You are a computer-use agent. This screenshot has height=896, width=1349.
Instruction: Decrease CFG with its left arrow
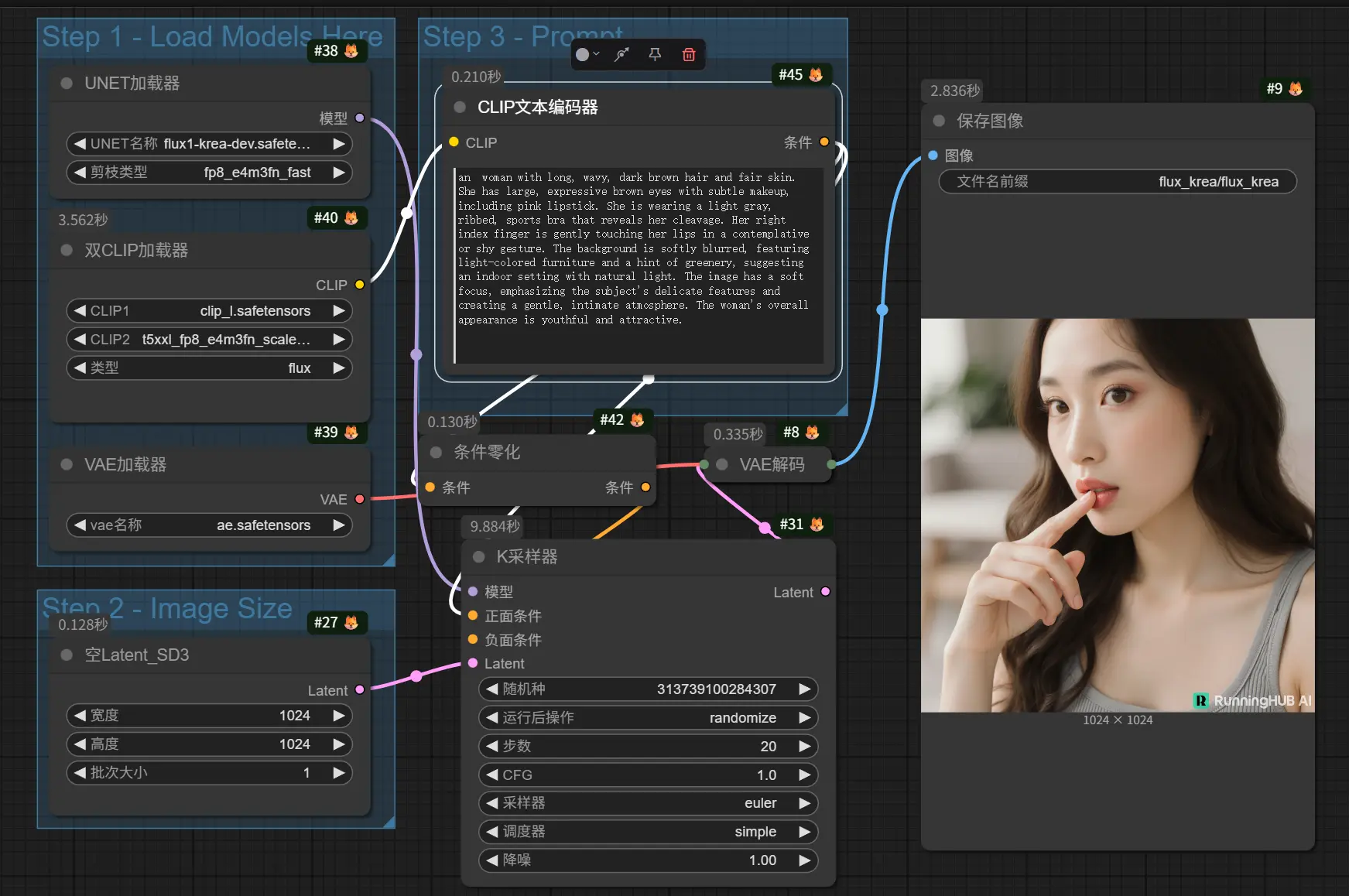(491, 775)
